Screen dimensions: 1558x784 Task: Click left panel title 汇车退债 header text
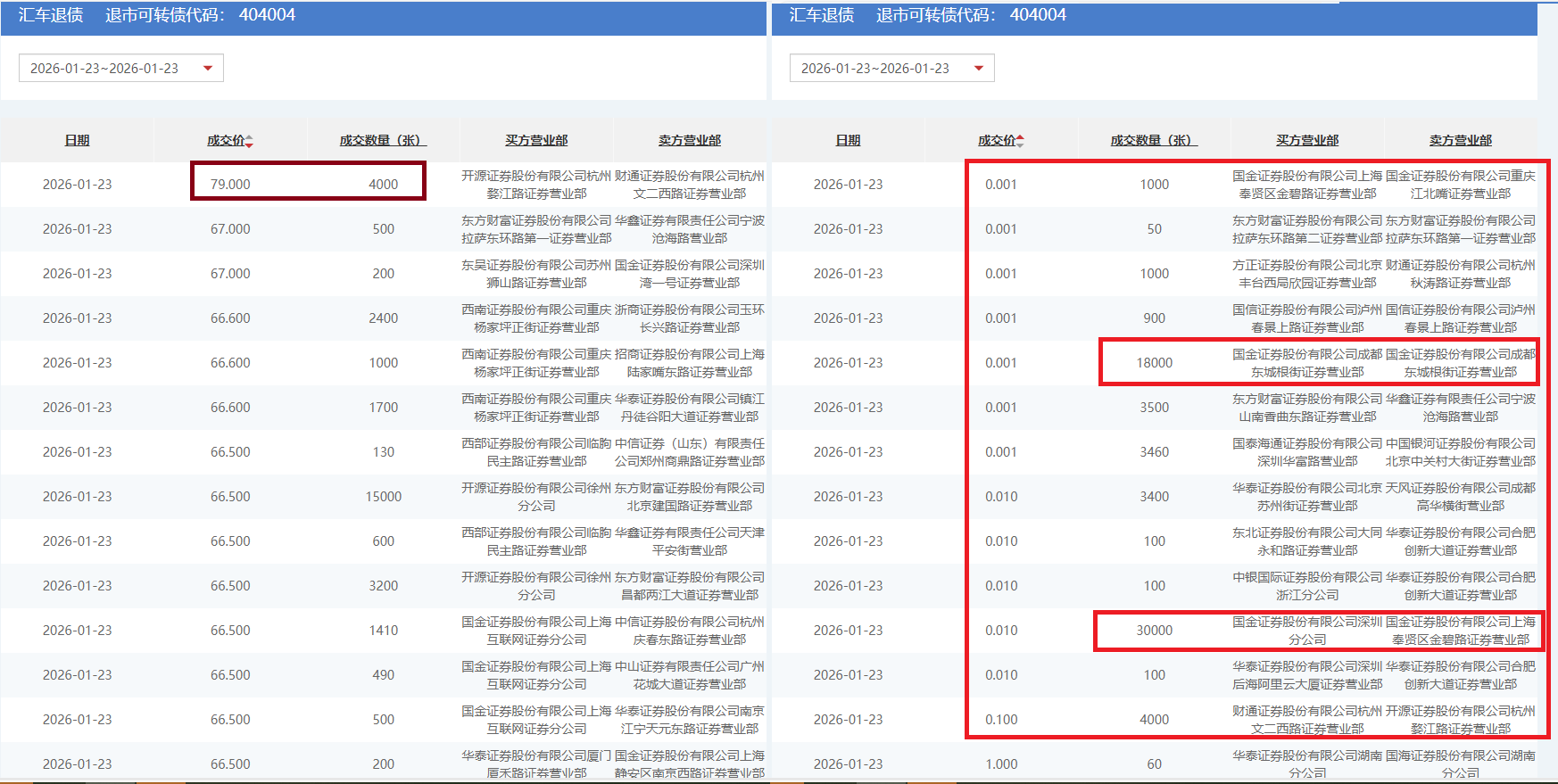pos(51,15)
